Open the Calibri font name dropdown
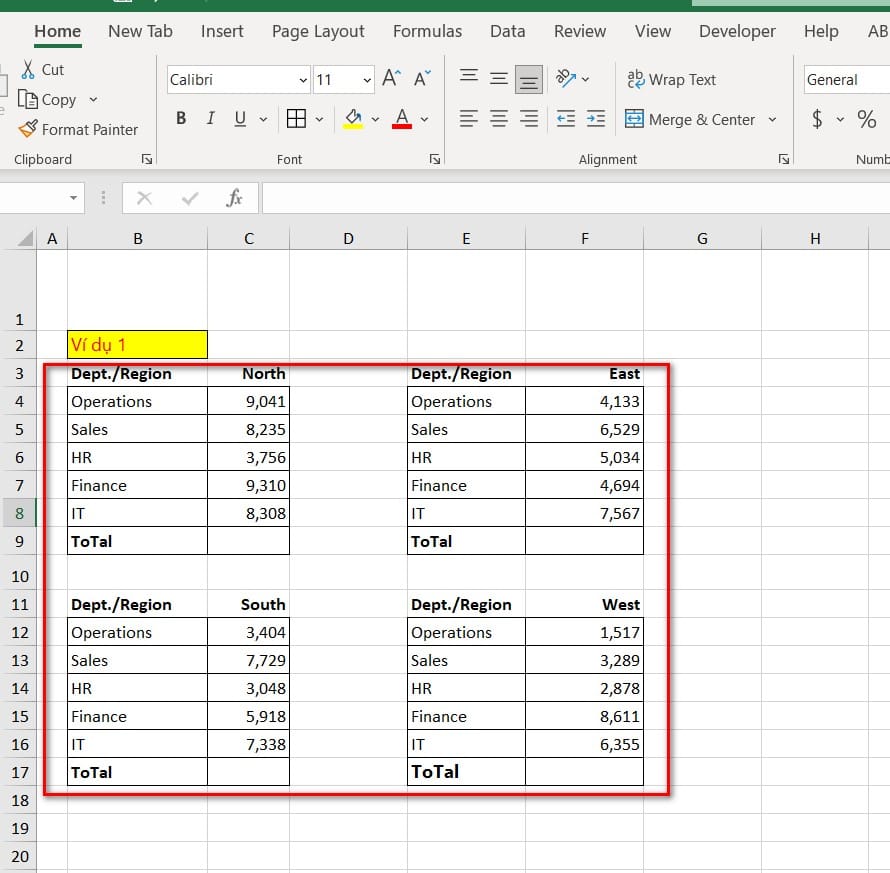890x873 pixels. 303,80
